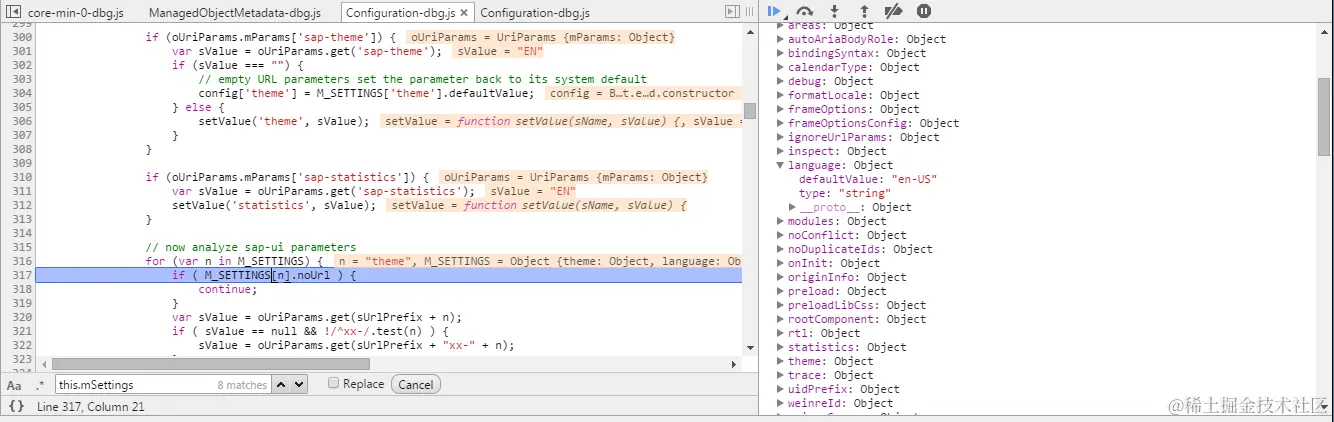
Task: Select defaultValue "en-US" property
Action: [868, 179]
